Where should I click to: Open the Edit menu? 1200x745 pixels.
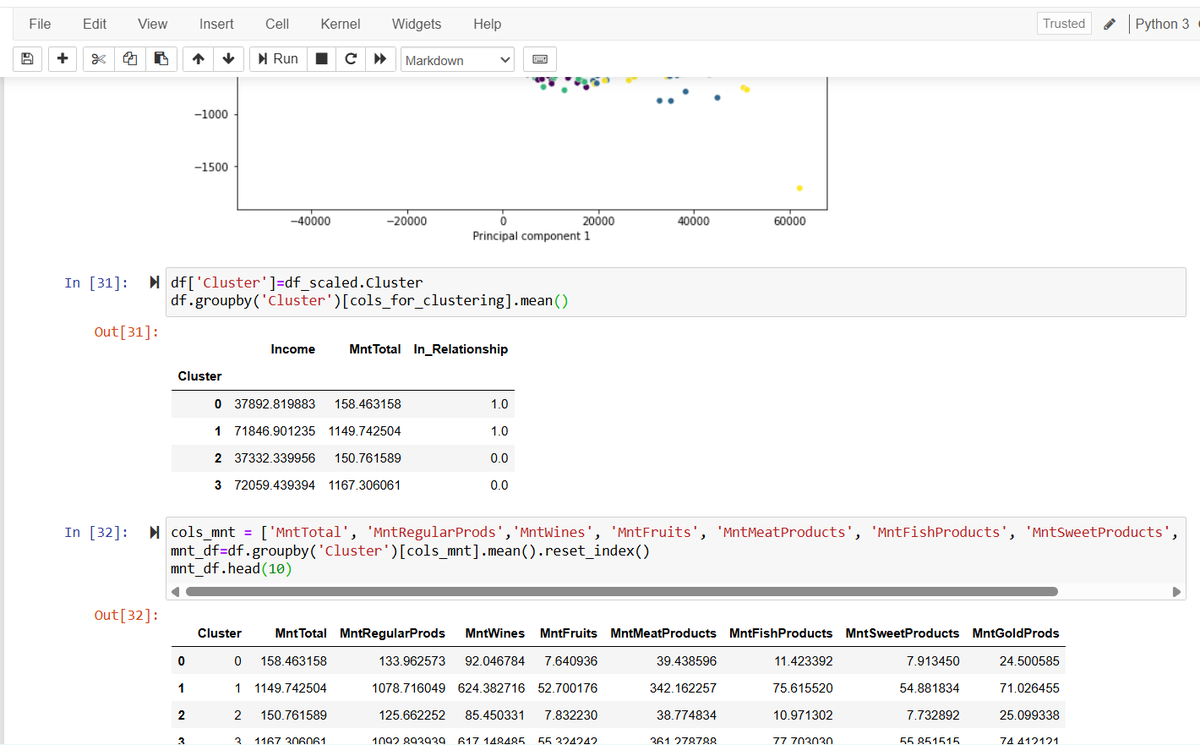coord(95,24)
